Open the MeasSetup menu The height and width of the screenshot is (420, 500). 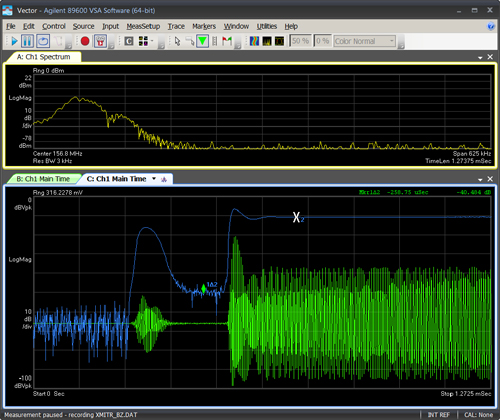[x=143, y=26]
